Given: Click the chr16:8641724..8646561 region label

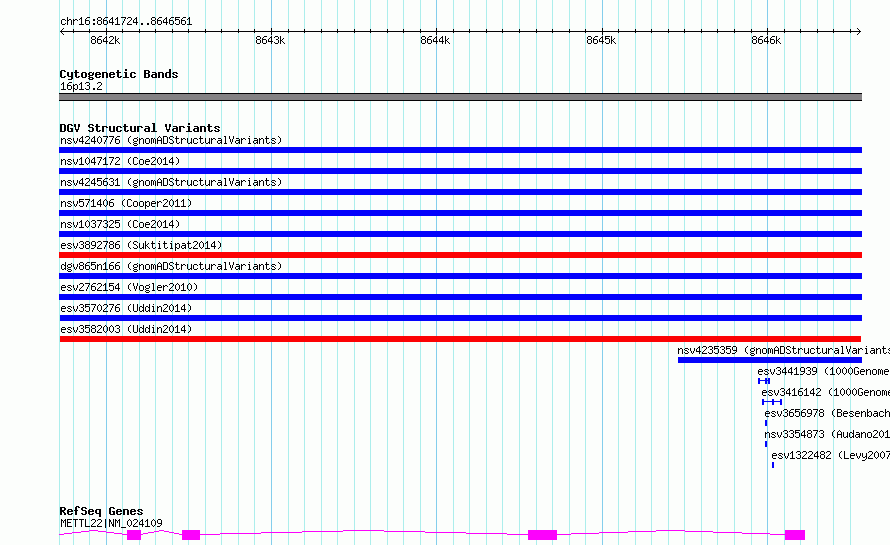Looking at the screenshot, I should [x=126, y=22].
